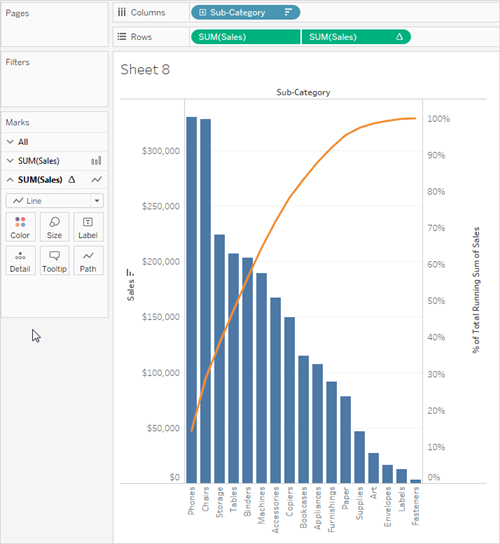This screenshot has height=544, width=500.
Task: Expand the Sub-Category pill plus icon
Action: point(203,12)
